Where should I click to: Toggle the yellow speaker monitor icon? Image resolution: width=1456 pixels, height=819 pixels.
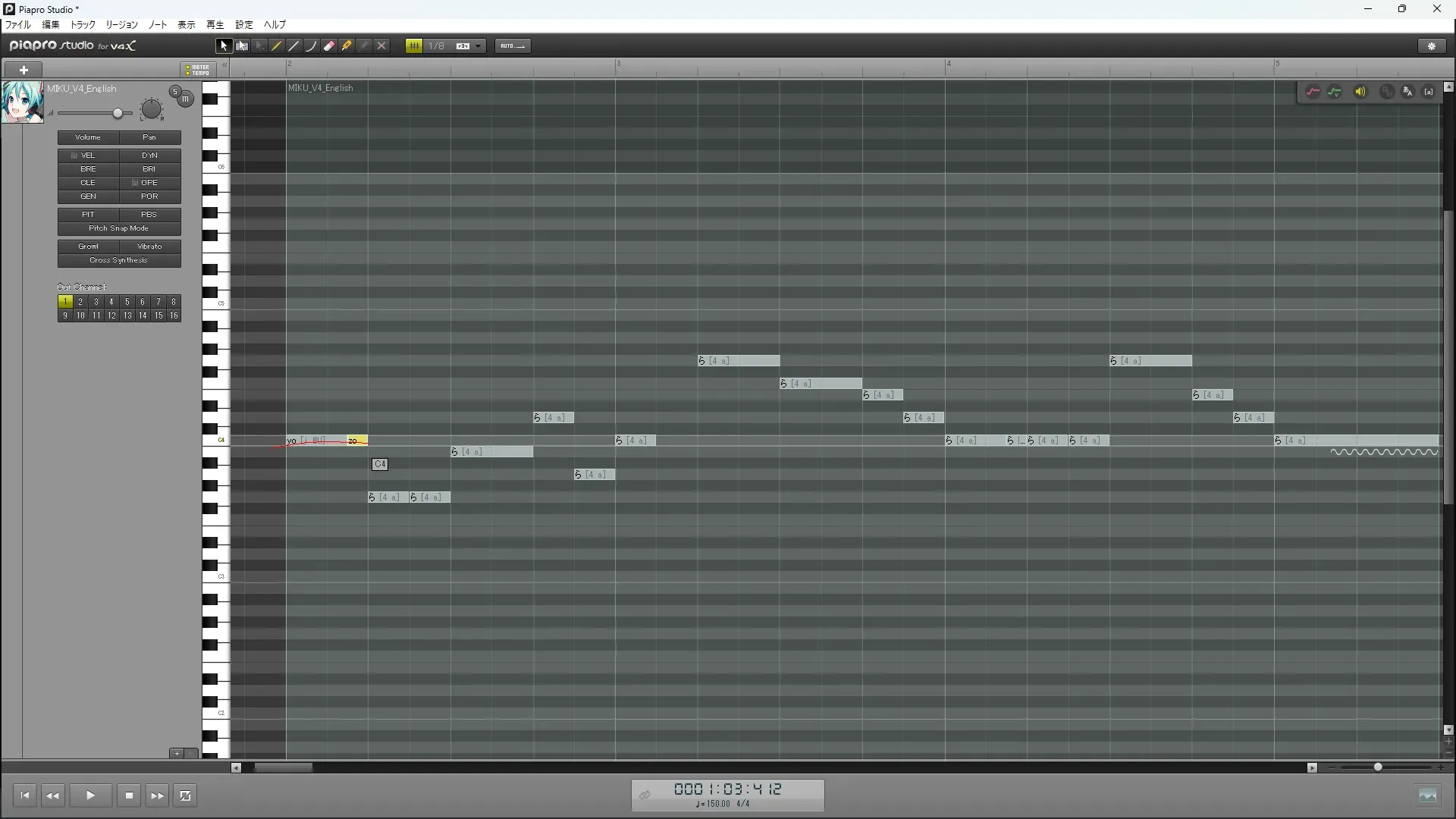tap(1360, 92)
